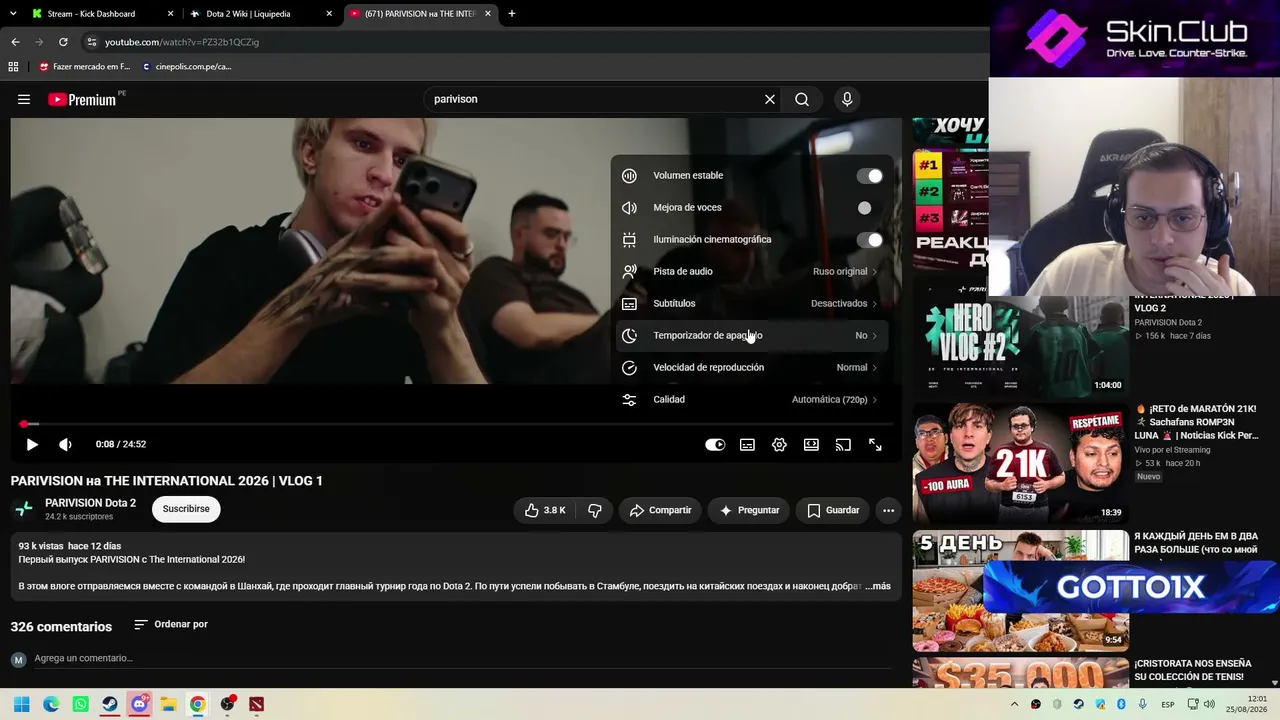Enter fullscreen mode in the player
Image resolution: width=1280 pixels, height=720 pixels.
tap(875, 445)
